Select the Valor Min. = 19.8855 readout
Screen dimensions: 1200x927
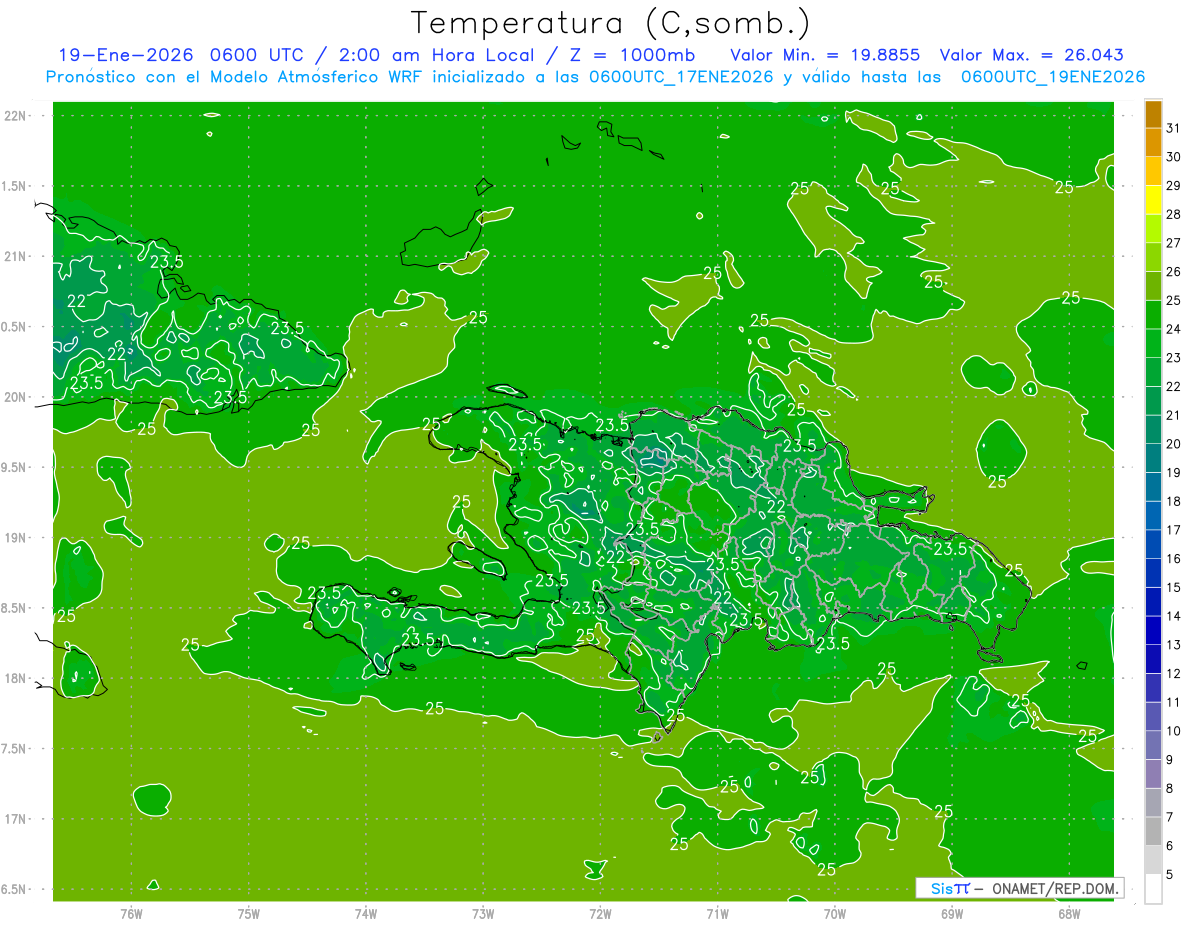click(825, 55)
